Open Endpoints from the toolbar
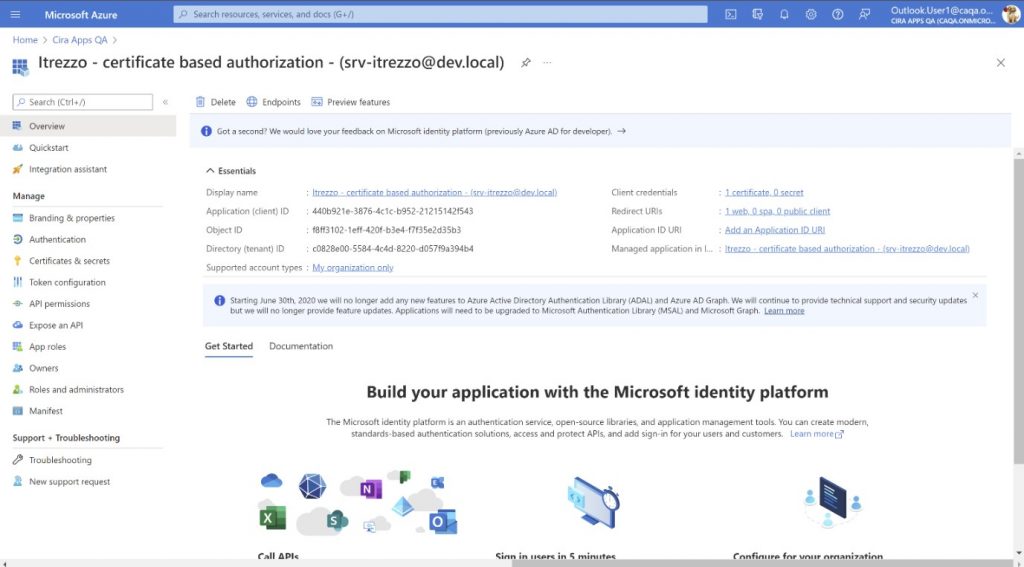 274,102
